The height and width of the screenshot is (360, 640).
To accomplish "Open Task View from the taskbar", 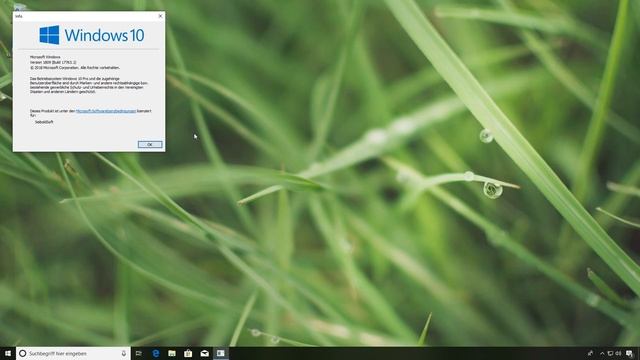I will 139,353.
